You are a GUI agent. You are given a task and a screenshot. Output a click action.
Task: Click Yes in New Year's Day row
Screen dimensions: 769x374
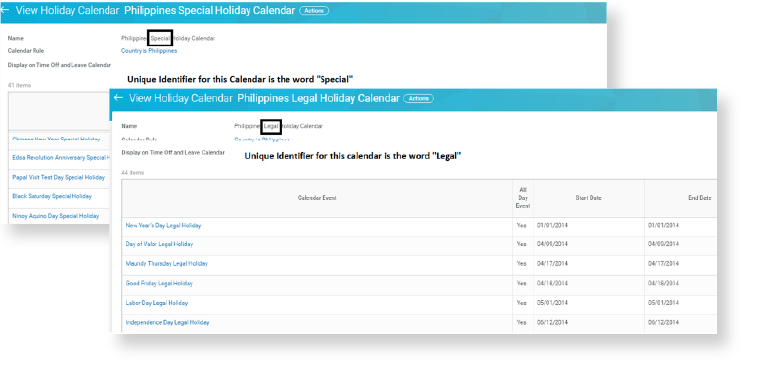[x=521, y=225]
